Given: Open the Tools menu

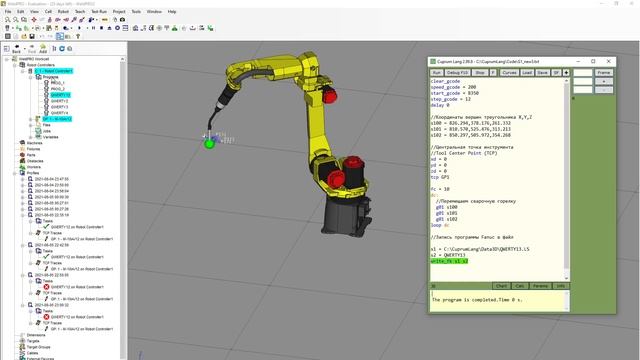Looking at the screenshot, I should (x=136, y=11).
